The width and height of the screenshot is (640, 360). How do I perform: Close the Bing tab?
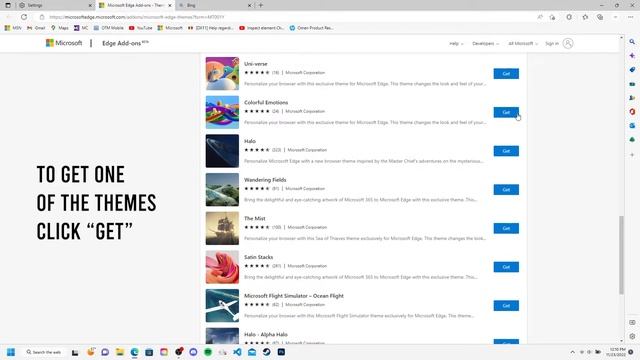[x=249, y=5]
